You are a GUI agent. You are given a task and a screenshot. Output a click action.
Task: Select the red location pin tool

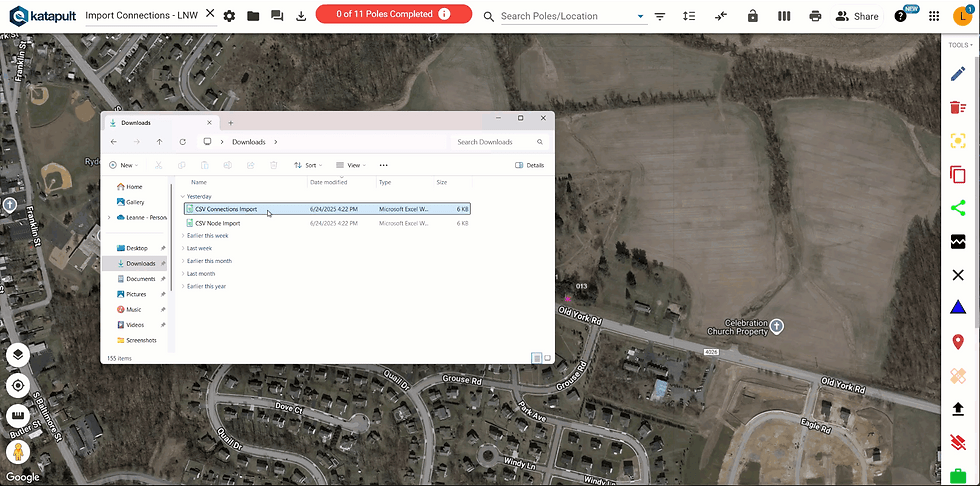click(958, 342)
